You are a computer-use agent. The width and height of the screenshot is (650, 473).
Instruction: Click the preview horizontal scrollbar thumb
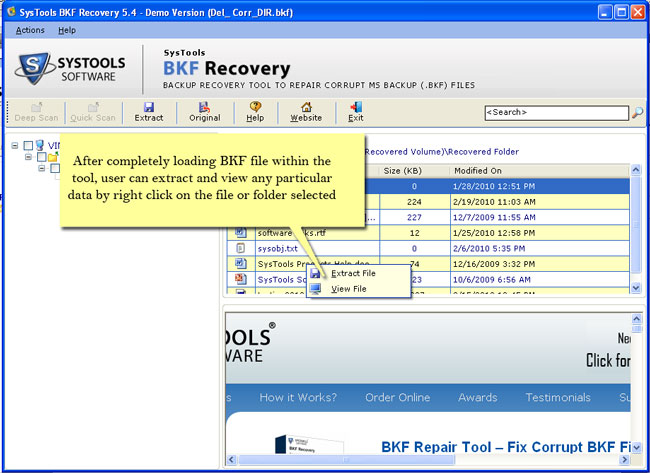(x=347, y=459)
